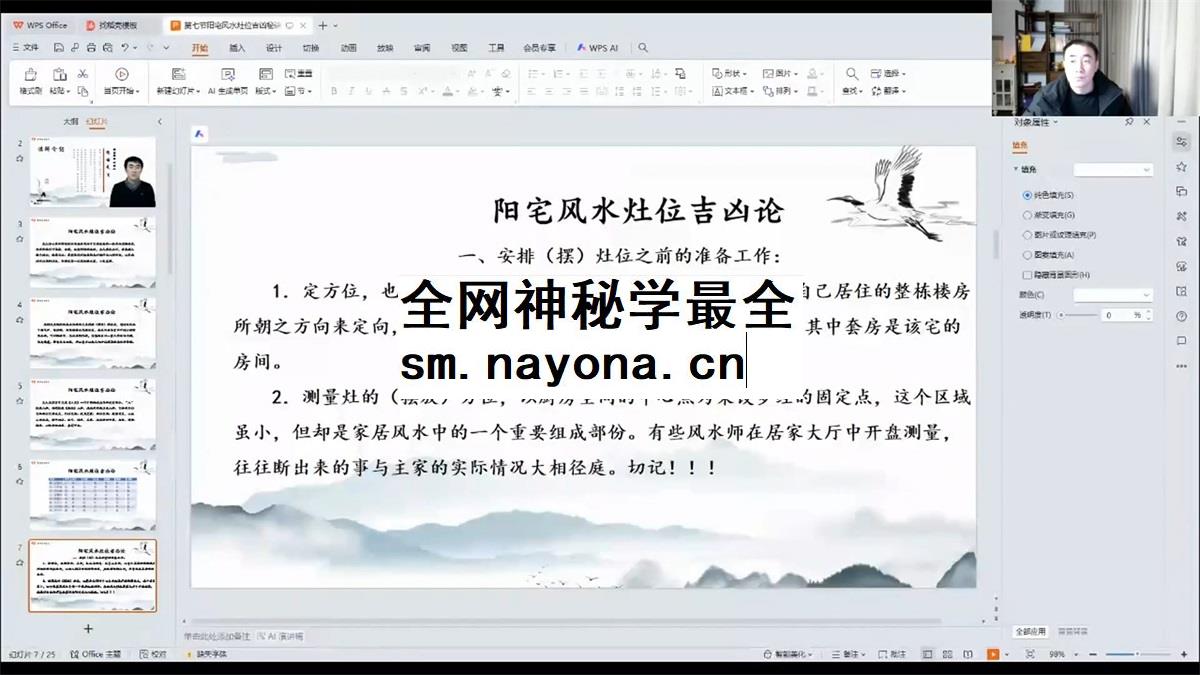Image resolution: width=1200 pixels, height=675 pixels.
Task: Close the object properties panel
Action: pos(1146,121)
